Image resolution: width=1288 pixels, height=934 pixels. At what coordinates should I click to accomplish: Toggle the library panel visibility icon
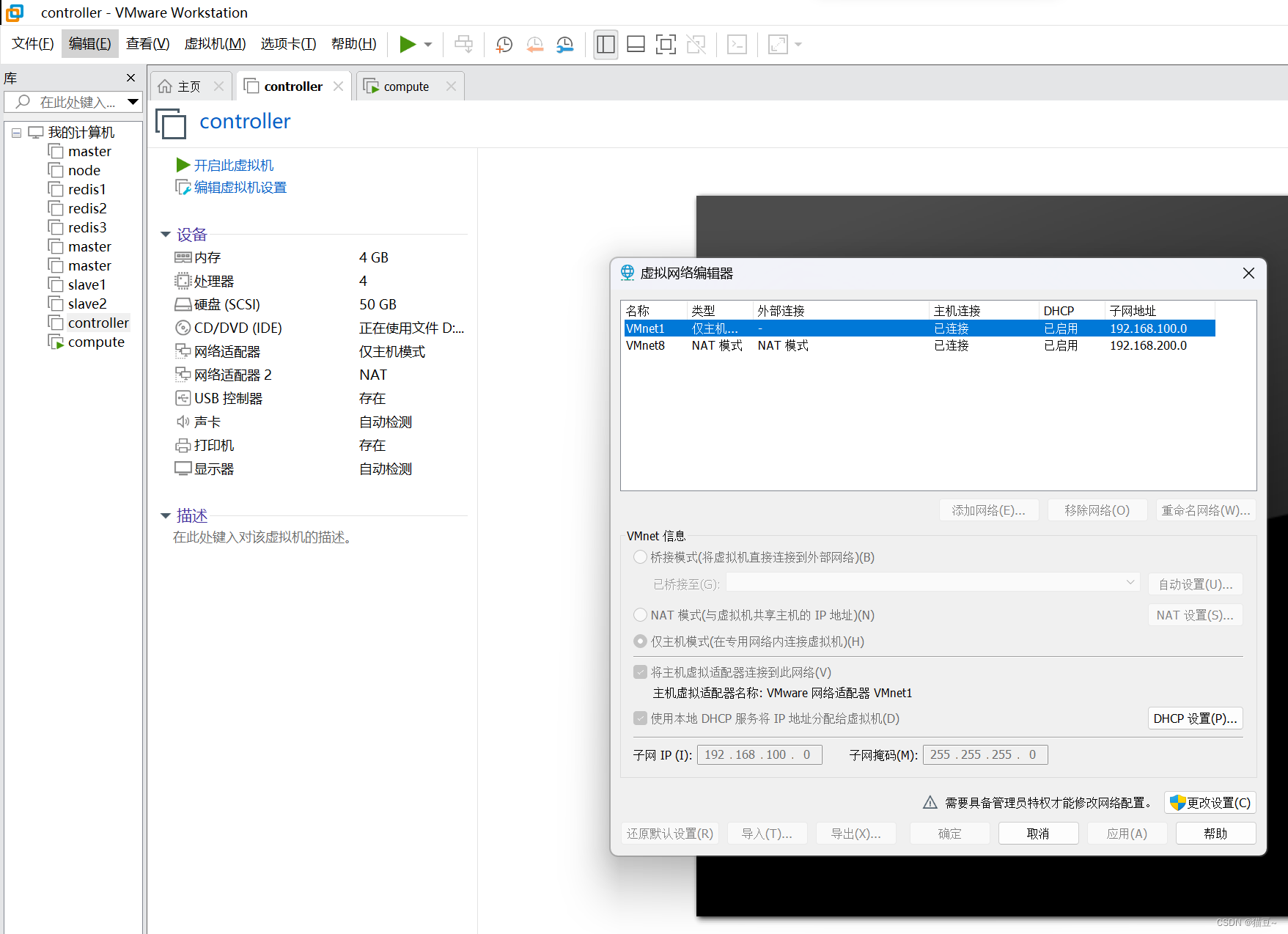(x=606, y=44)
